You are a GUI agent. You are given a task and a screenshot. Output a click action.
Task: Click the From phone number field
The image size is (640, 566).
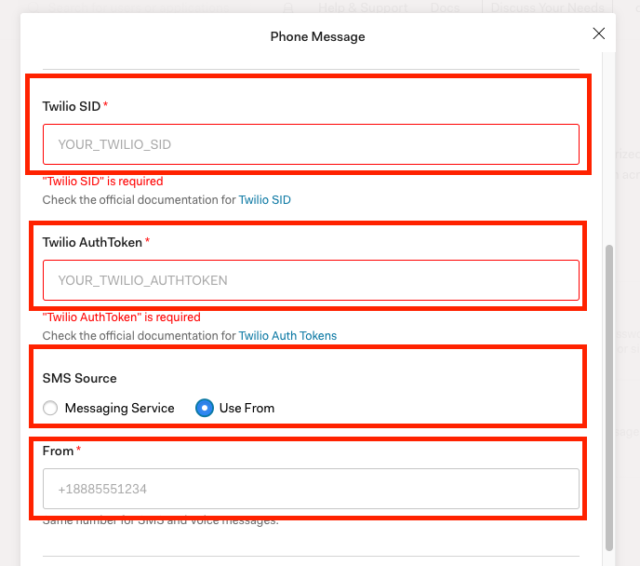pos(311,488)
